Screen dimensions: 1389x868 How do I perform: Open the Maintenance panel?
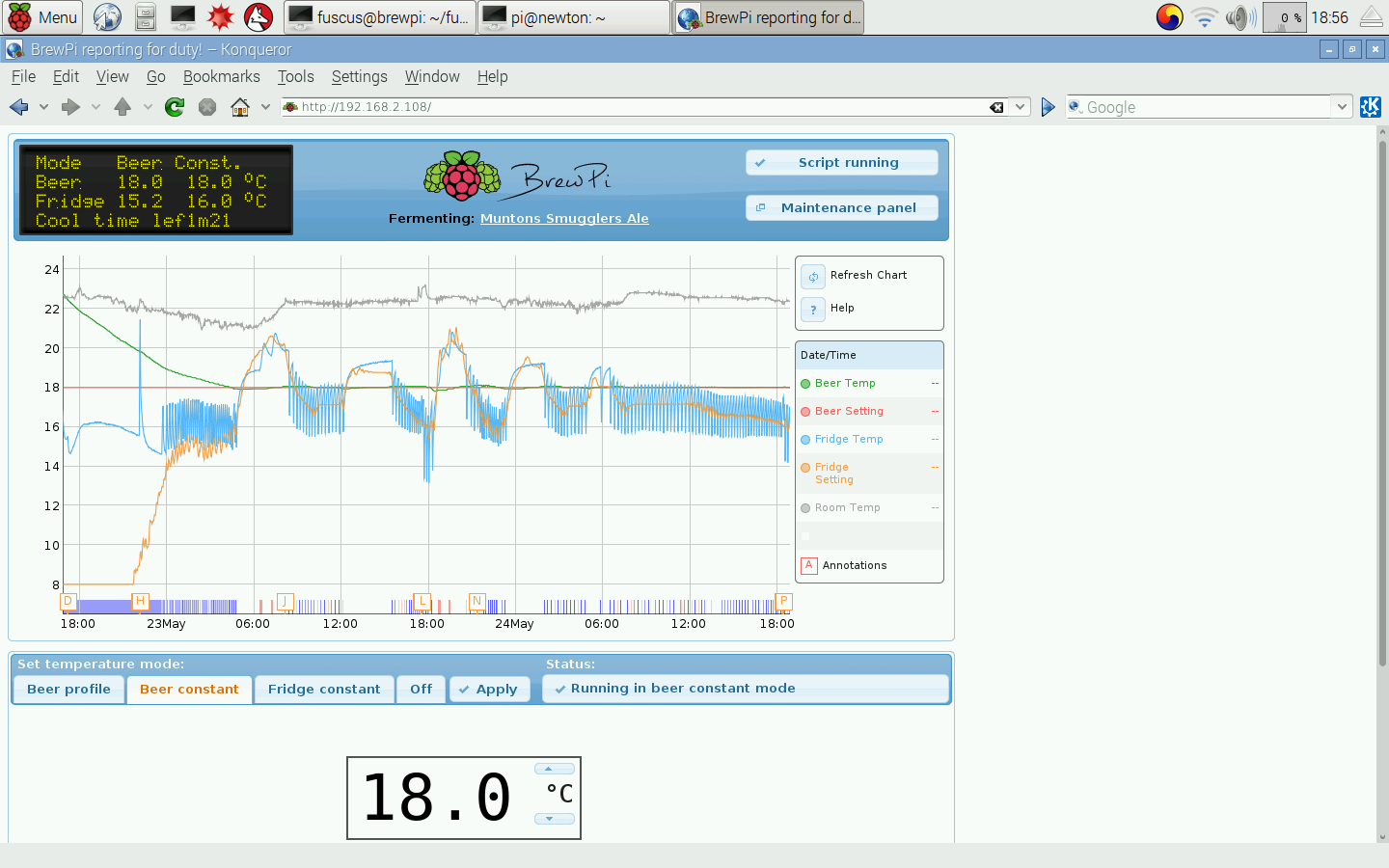coord(842,208)
